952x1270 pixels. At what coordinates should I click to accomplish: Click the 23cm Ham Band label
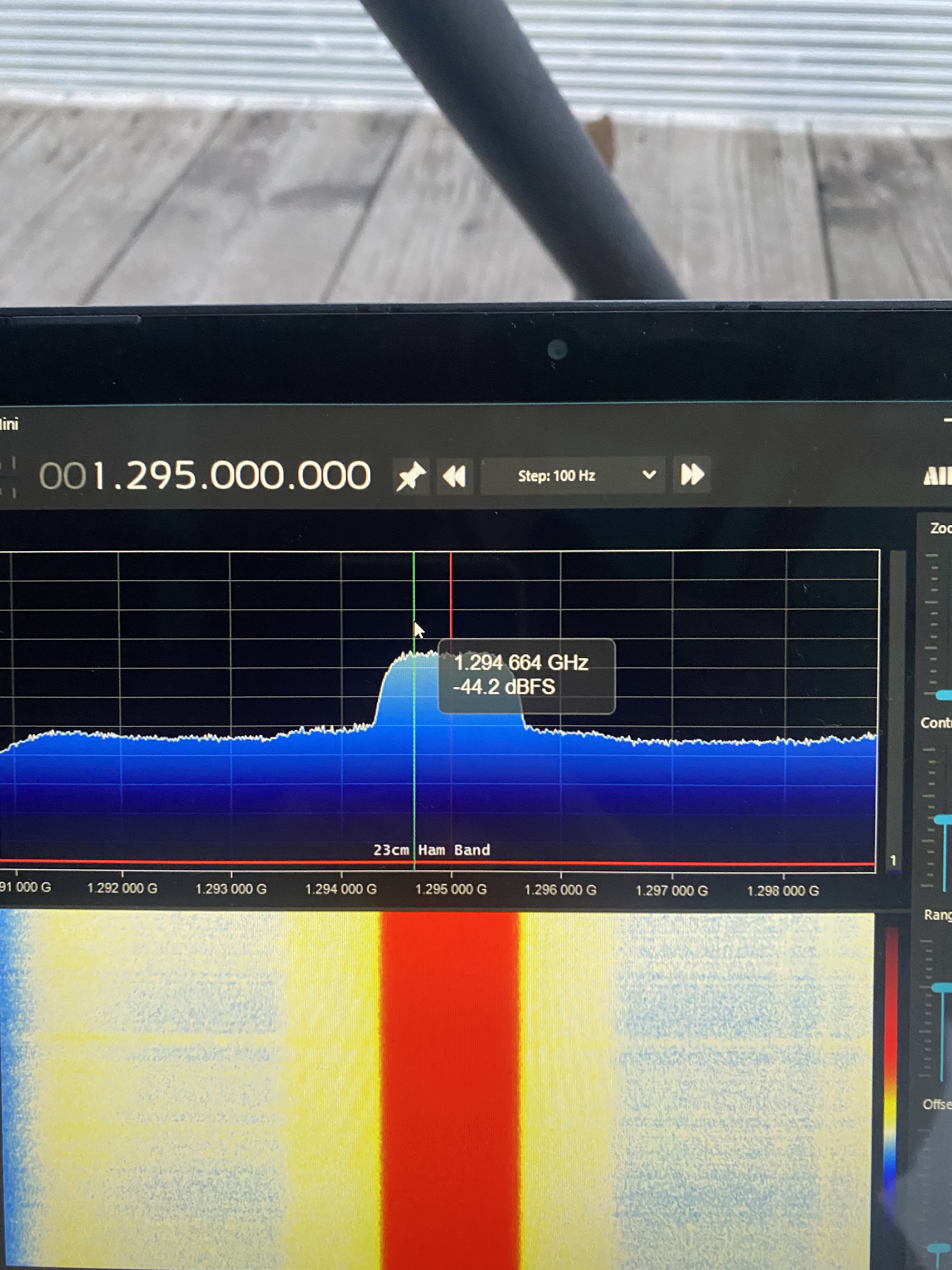click(x=432, y=850)
